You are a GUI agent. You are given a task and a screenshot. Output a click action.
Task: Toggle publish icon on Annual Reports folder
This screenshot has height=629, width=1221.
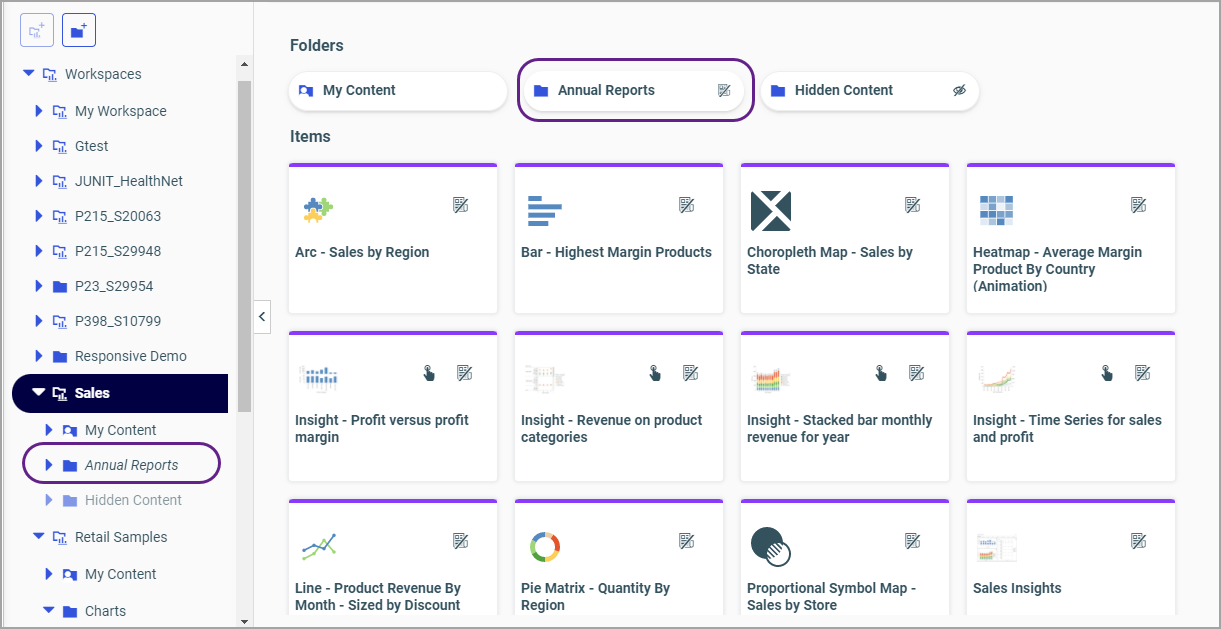tap(725, 90)
